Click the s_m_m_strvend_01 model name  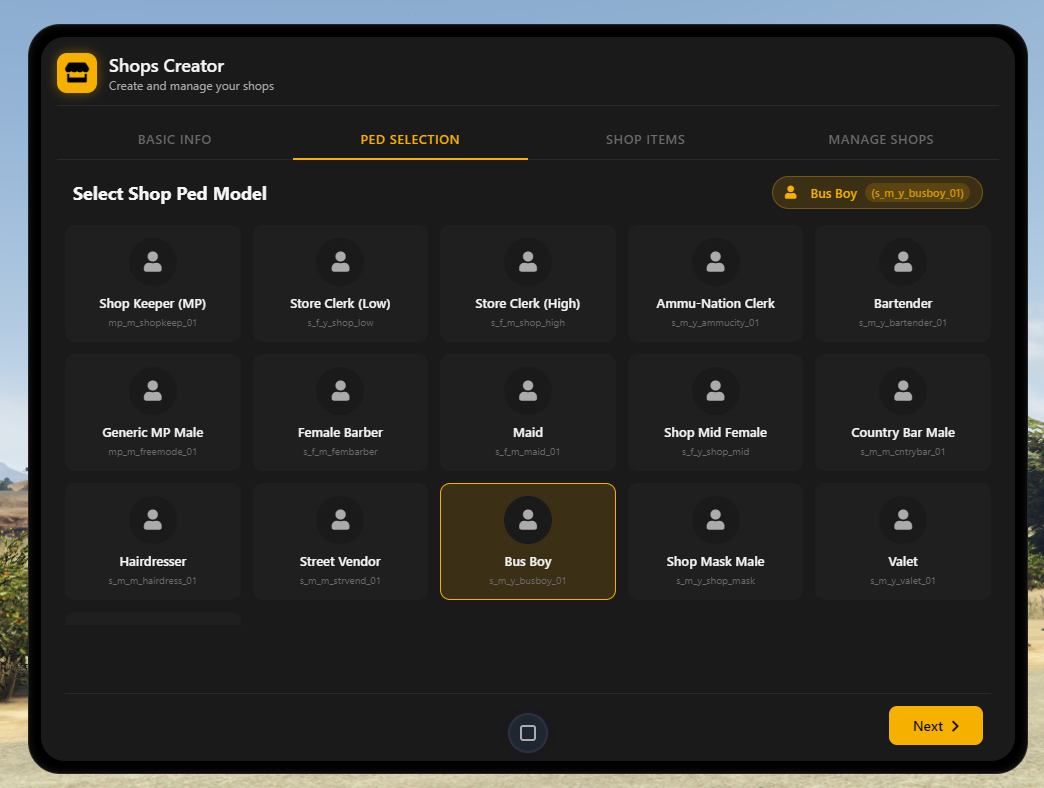pos(340,581)
